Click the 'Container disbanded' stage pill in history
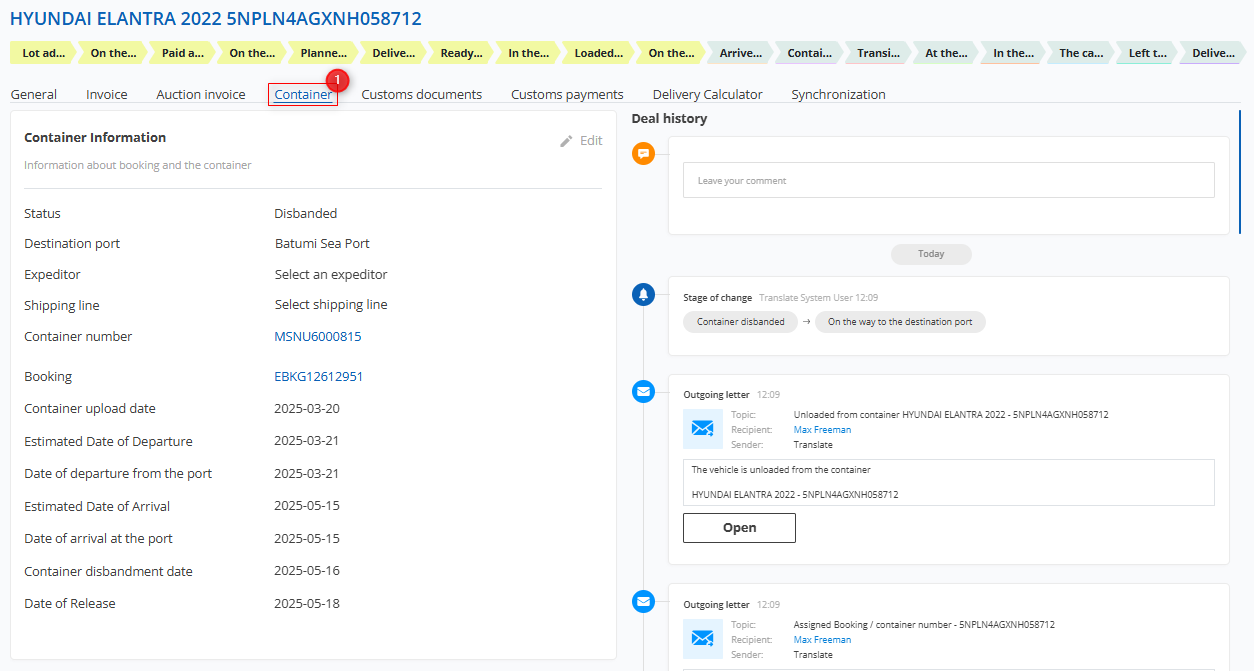Screen dimensions: 1254x671 [741, 322]
